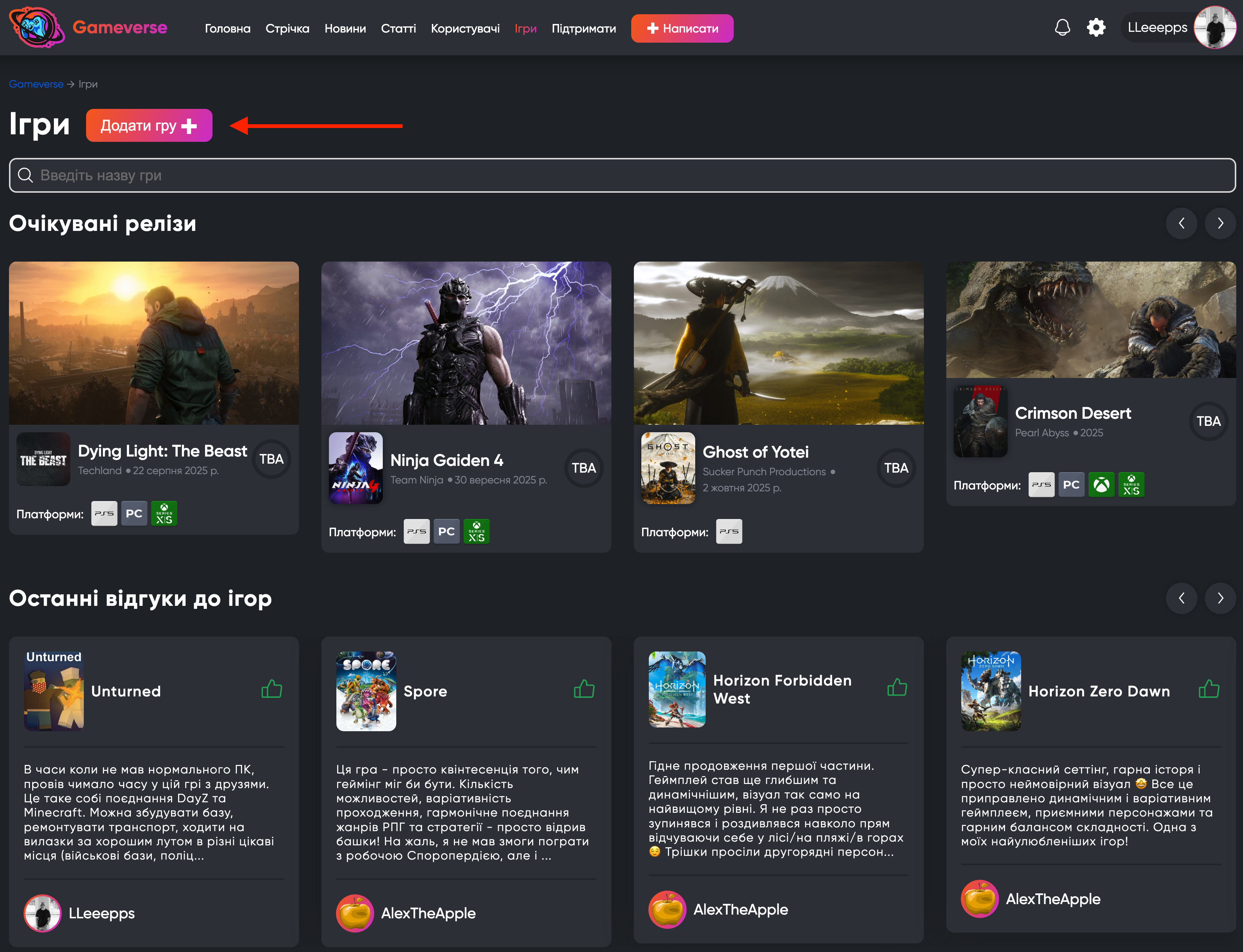This screenshot has height=952, width=1243.
Task: Click the PC platform icon under Ninja Gaiden 4
Action: pos(446,531)
